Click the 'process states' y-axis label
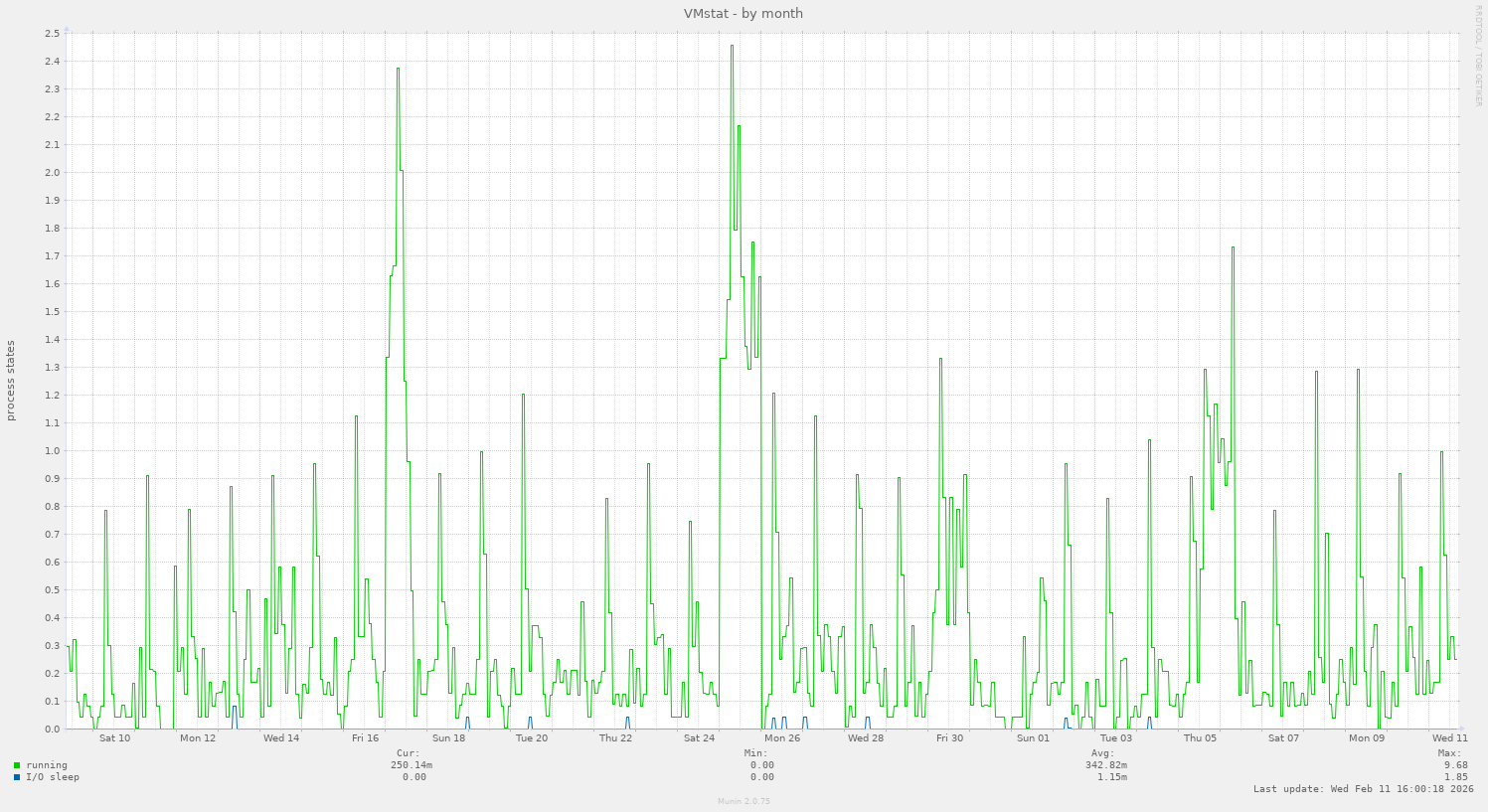The image size is (1488, 812). tap(11, 381)
